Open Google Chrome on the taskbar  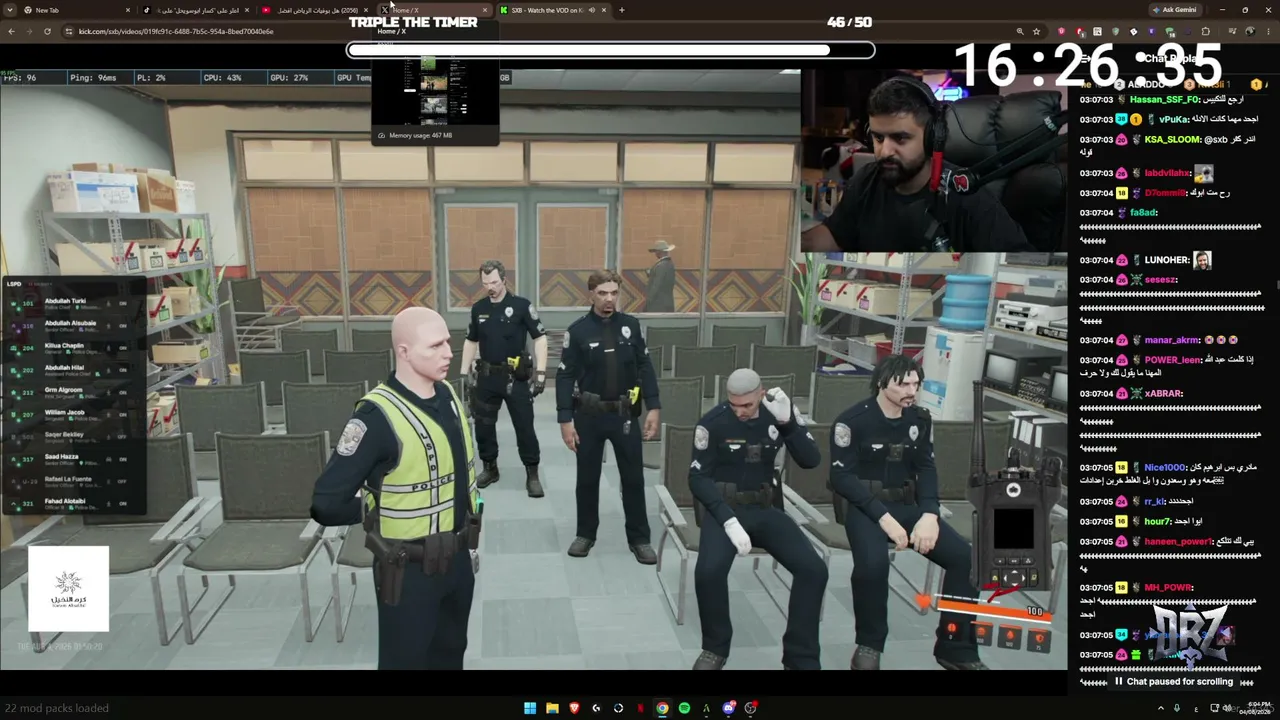(662, 708)
